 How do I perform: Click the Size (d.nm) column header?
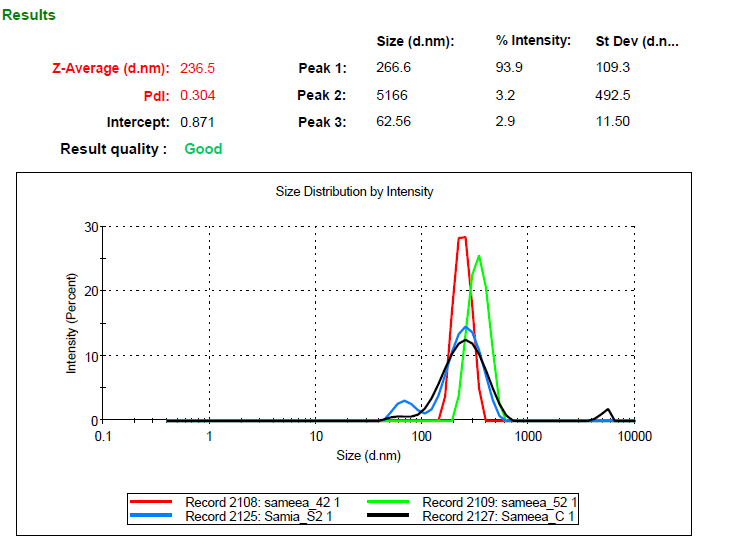tap(415, 41)
